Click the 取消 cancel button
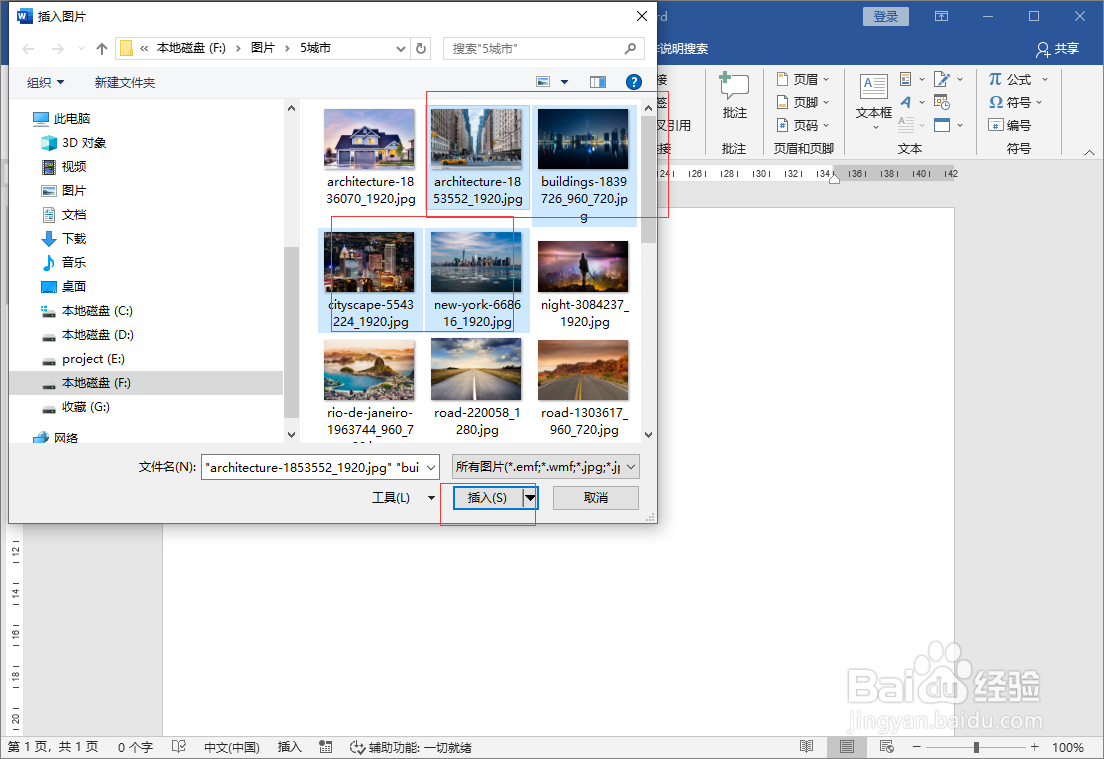Screen dimensions: 1104x759 (x=596, y=498)
